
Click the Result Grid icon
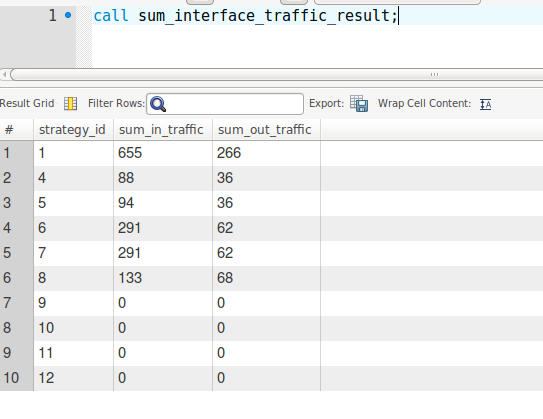71,104
